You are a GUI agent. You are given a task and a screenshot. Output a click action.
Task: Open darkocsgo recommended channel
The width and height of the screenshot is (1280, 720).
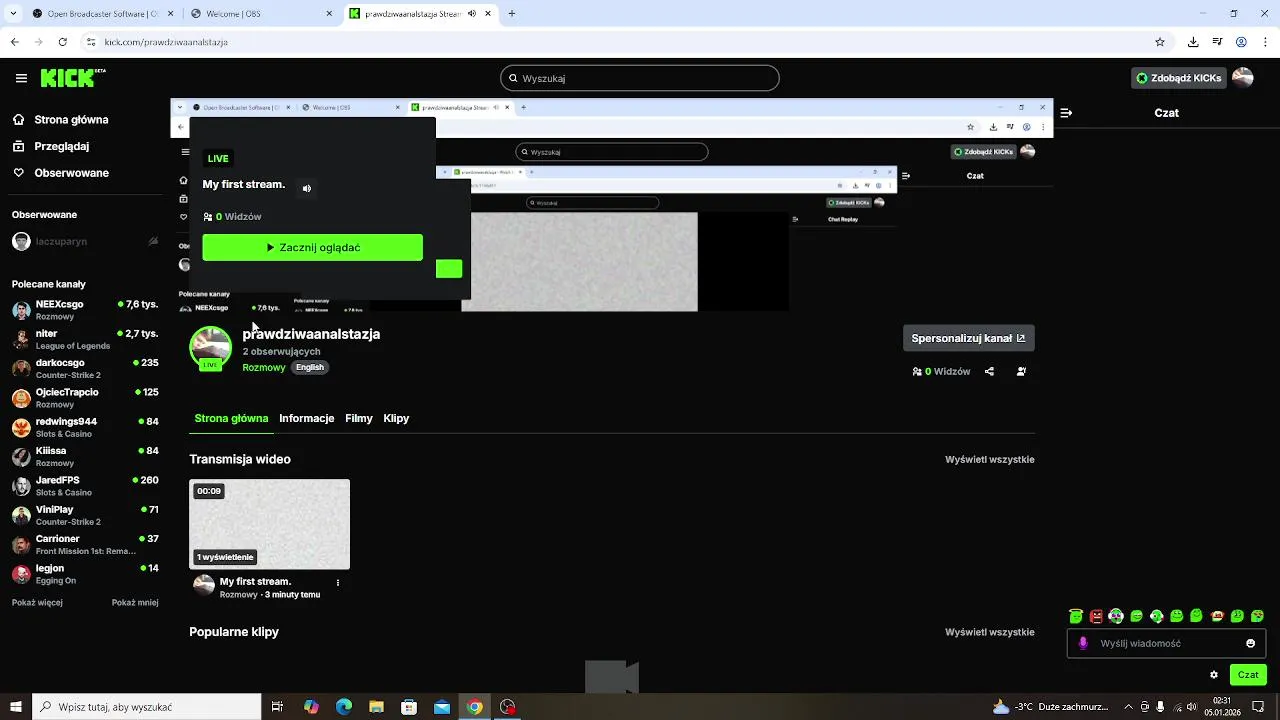pyautogui.click(x=85, y=368)
